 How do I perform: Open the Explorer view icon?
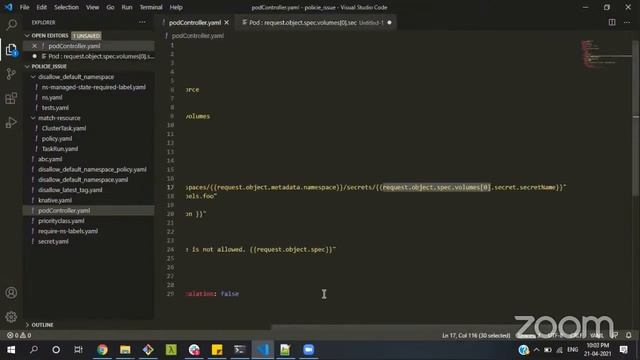(11, 50)
